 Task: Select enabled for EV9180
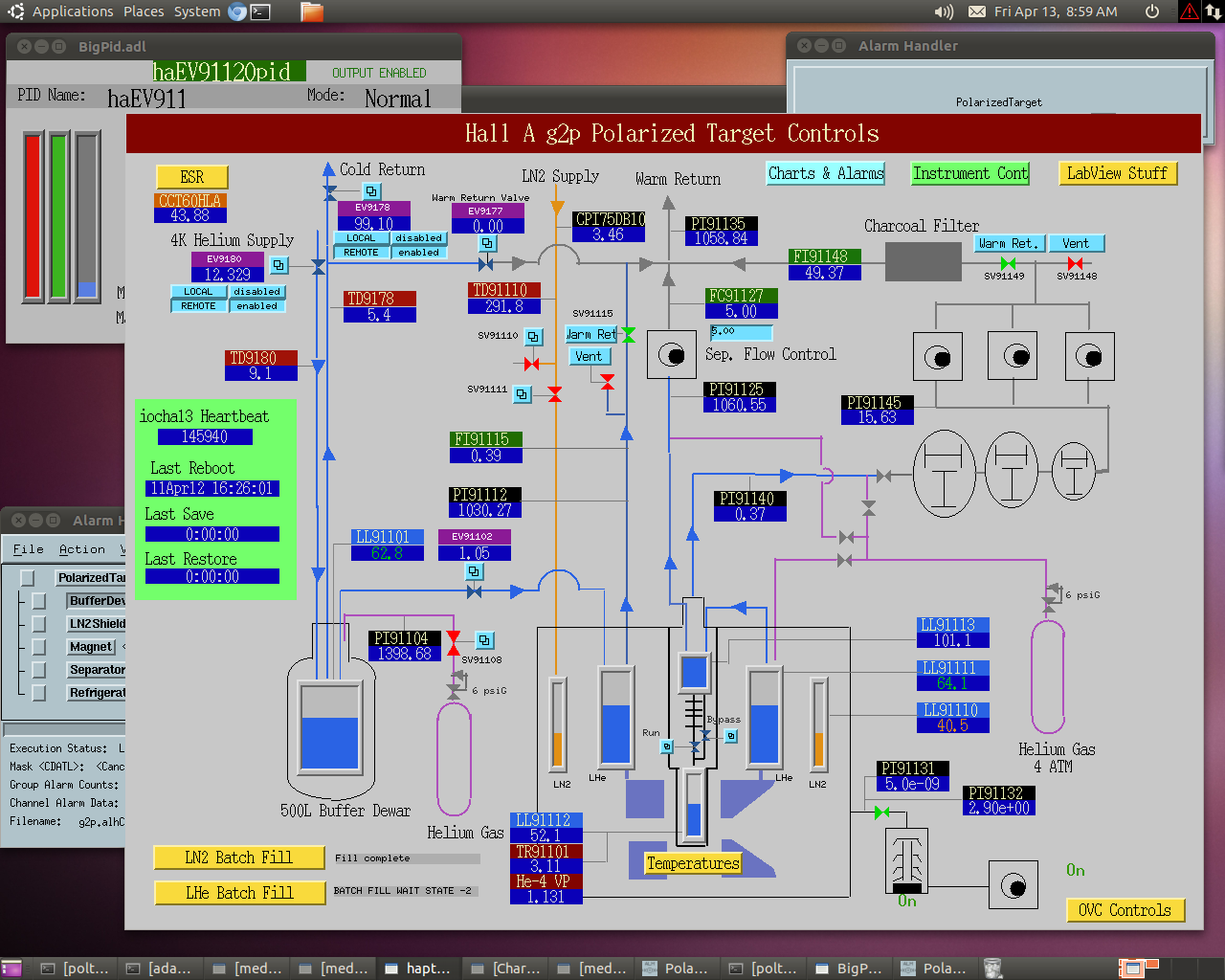point(257,306)
